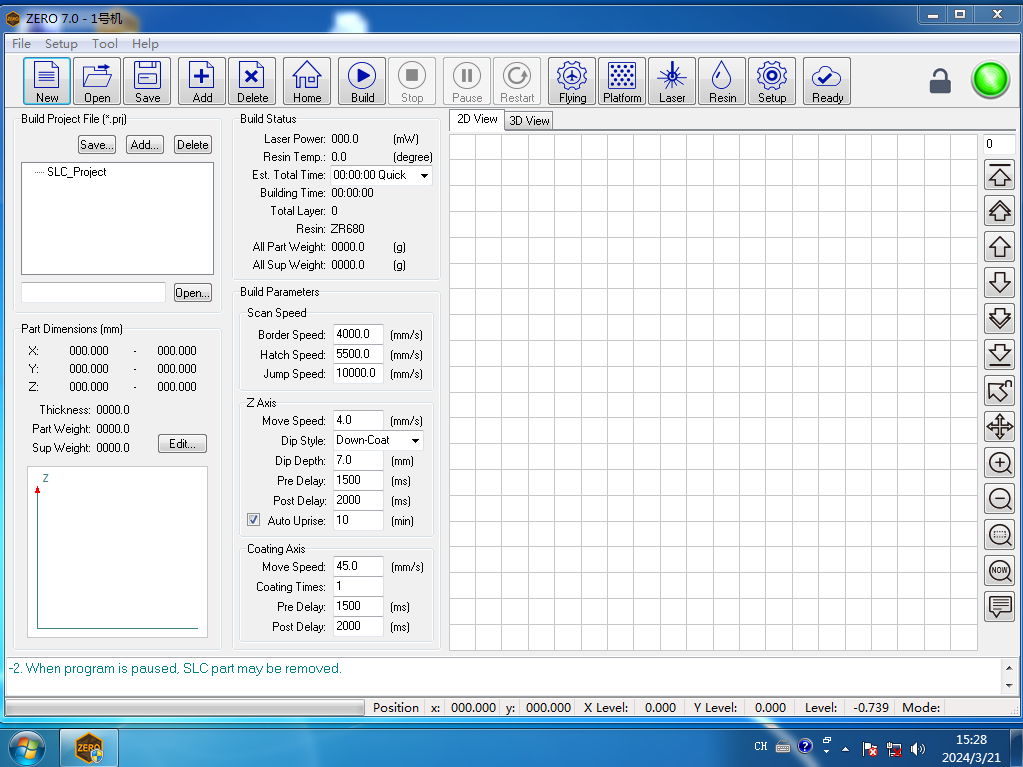Click the Coating Times input field
Image resolution: width=1023 pixels, height=767 pixels.
point(358,586)
